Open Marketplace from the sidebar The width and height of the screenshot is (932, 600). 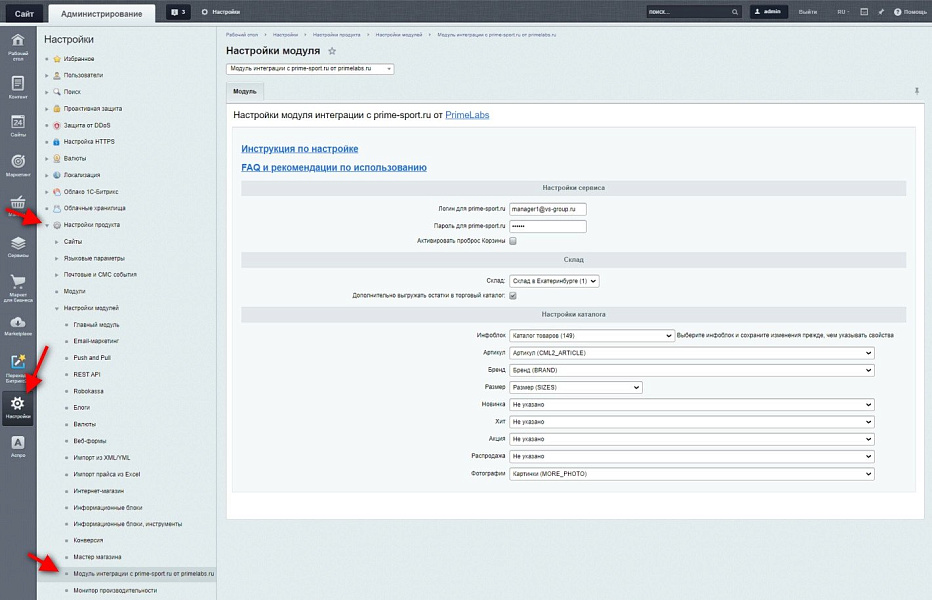coord(18,325)
